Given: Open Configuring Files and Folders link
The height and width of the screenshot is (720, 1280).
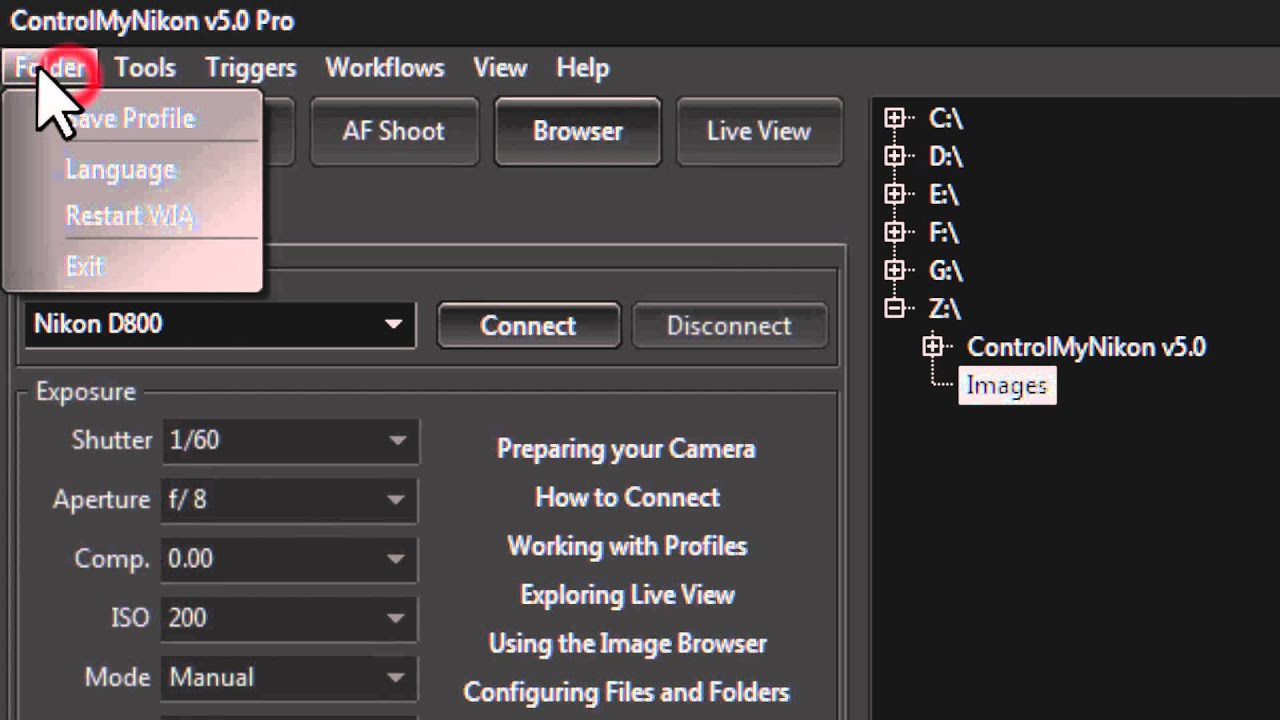Looking at the screenshot, I should pyautogui.click(x=627, y=692).
